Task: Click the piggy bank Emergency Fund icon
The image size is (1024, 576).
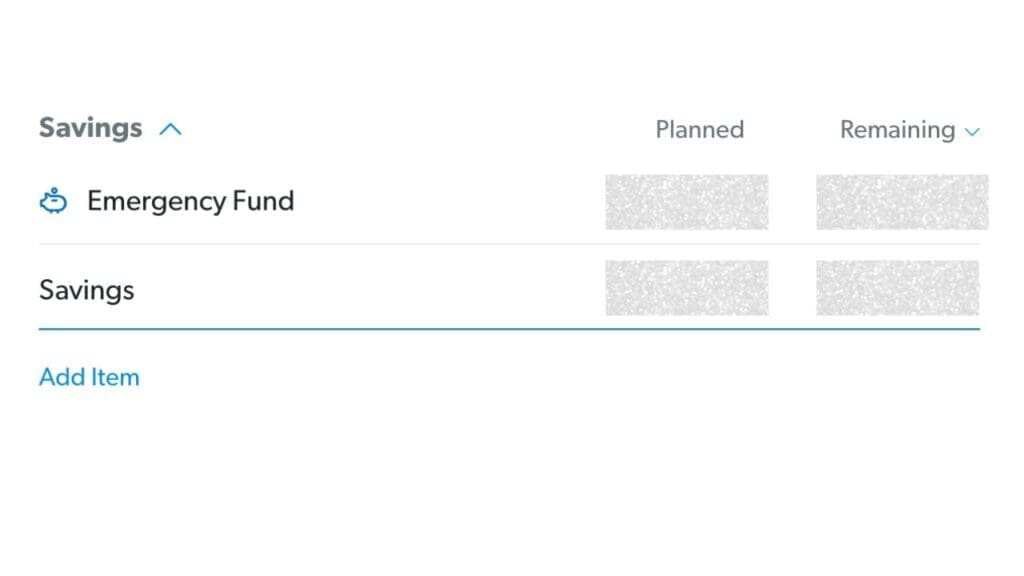Action: click(53, 202)
